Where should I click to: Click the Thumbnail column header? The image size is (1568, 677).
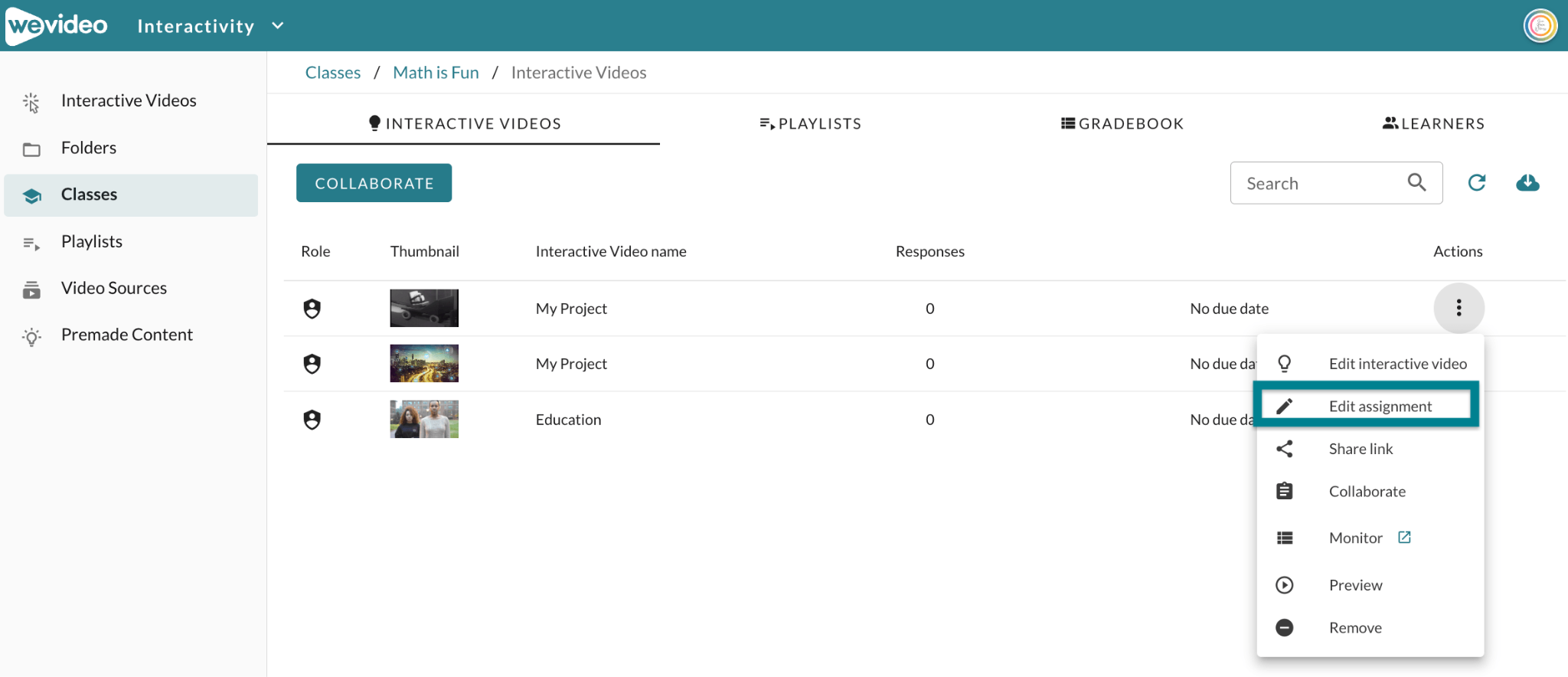[424, 251]
